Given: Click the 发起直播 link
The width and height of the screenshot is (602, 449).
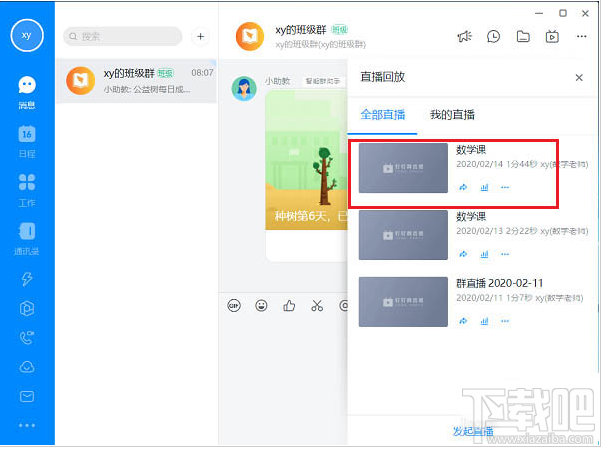Looking at the screenshot, I should pos(473,431).
